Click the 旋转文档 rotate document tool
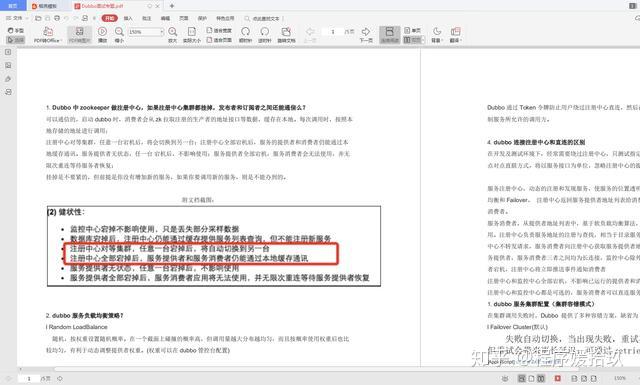The image size is (640, 385). pyautogui.click(x=286, y=35)
